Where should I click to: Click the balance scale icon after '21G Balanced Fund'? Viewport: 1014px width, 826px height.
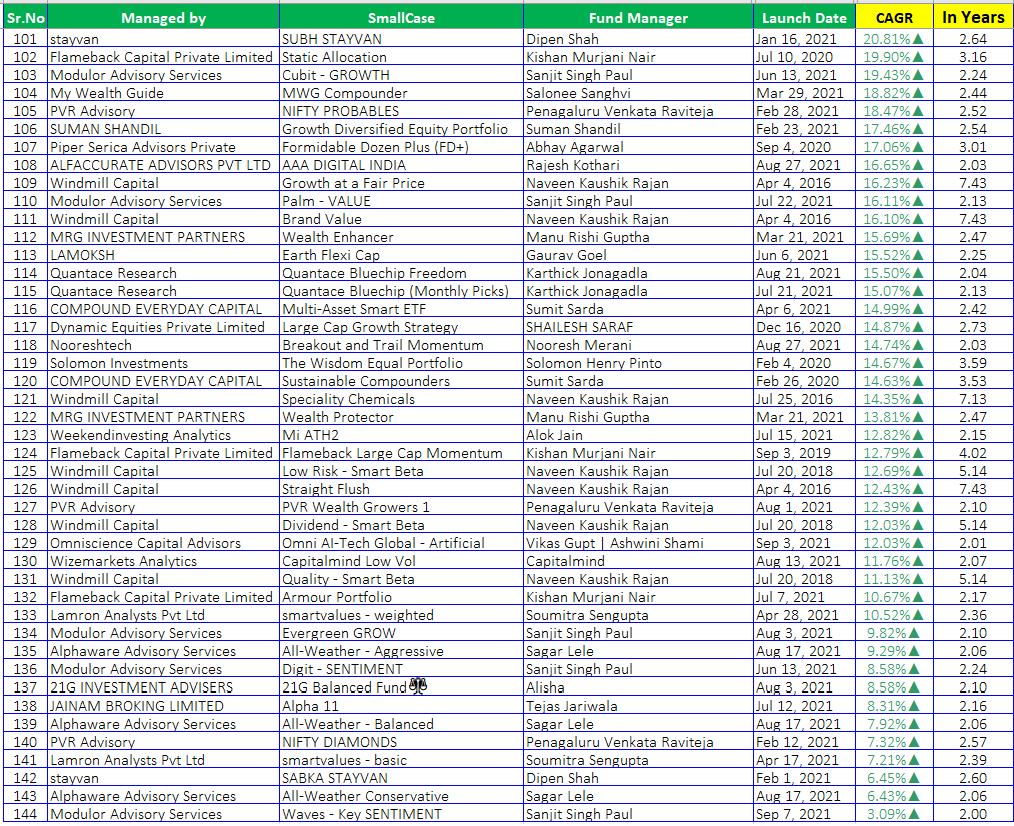pos(418,686)
